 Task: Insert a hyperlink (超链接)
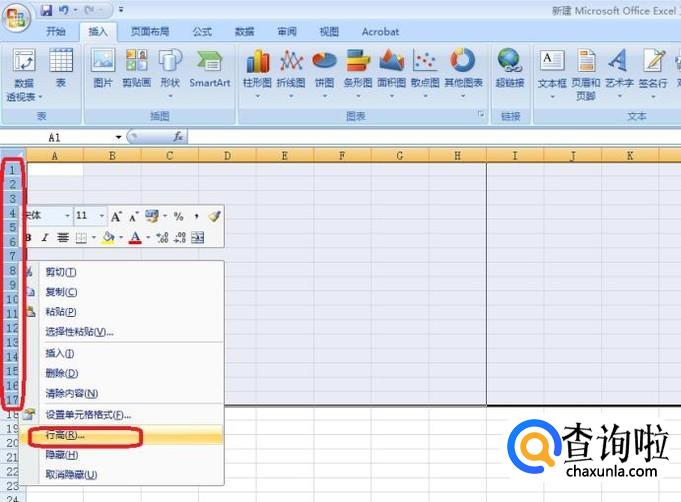(x=510, y=69)
